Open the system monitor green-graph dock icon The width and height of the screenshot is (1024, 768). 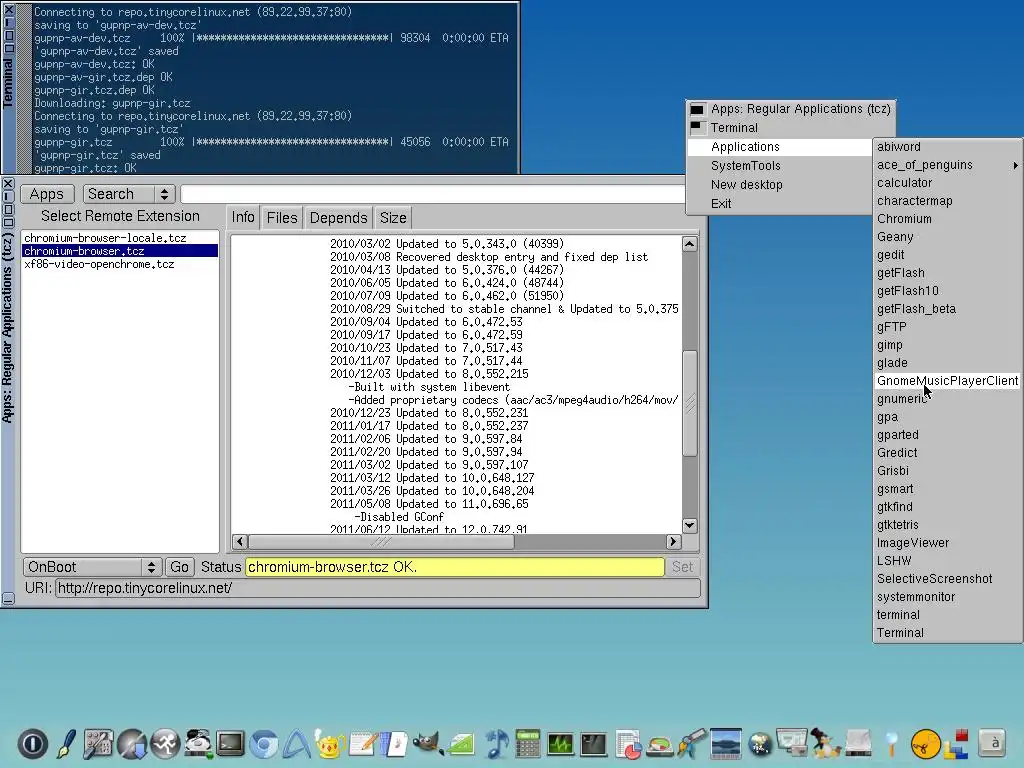coord(561,743)
